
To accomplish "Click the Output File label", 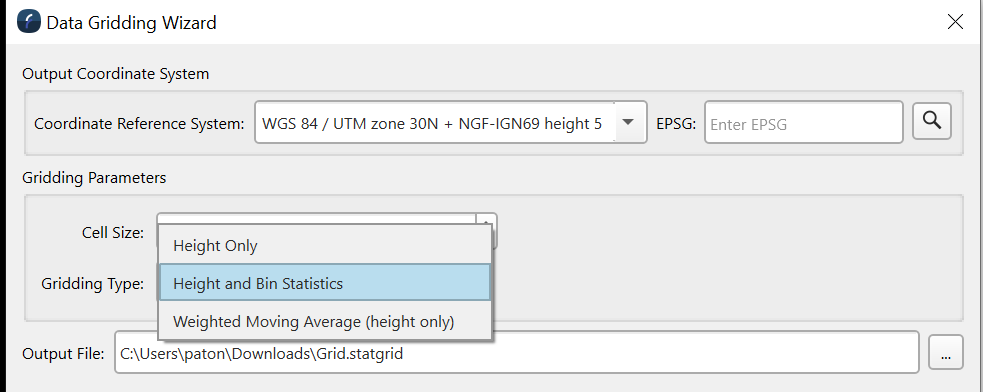I will tap(63, 353).
